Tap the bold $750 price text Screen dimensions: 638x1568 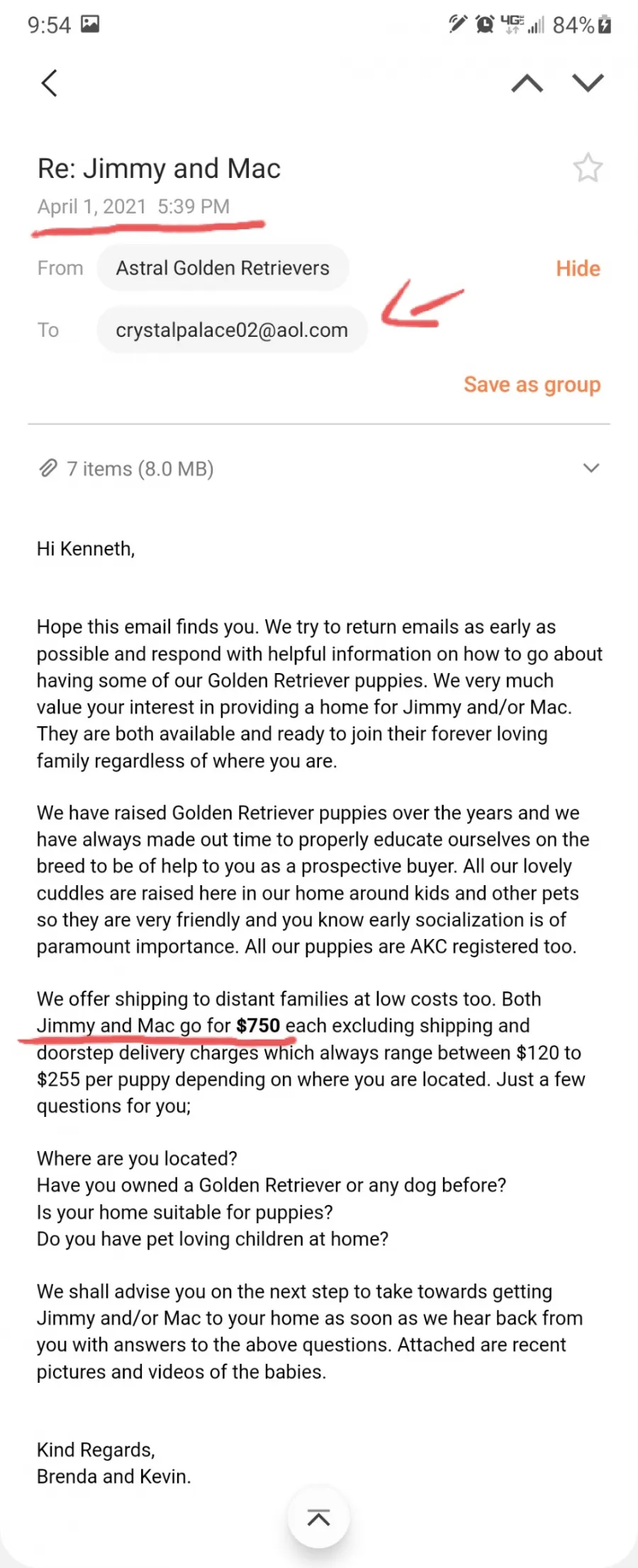tap(258, 1025)
